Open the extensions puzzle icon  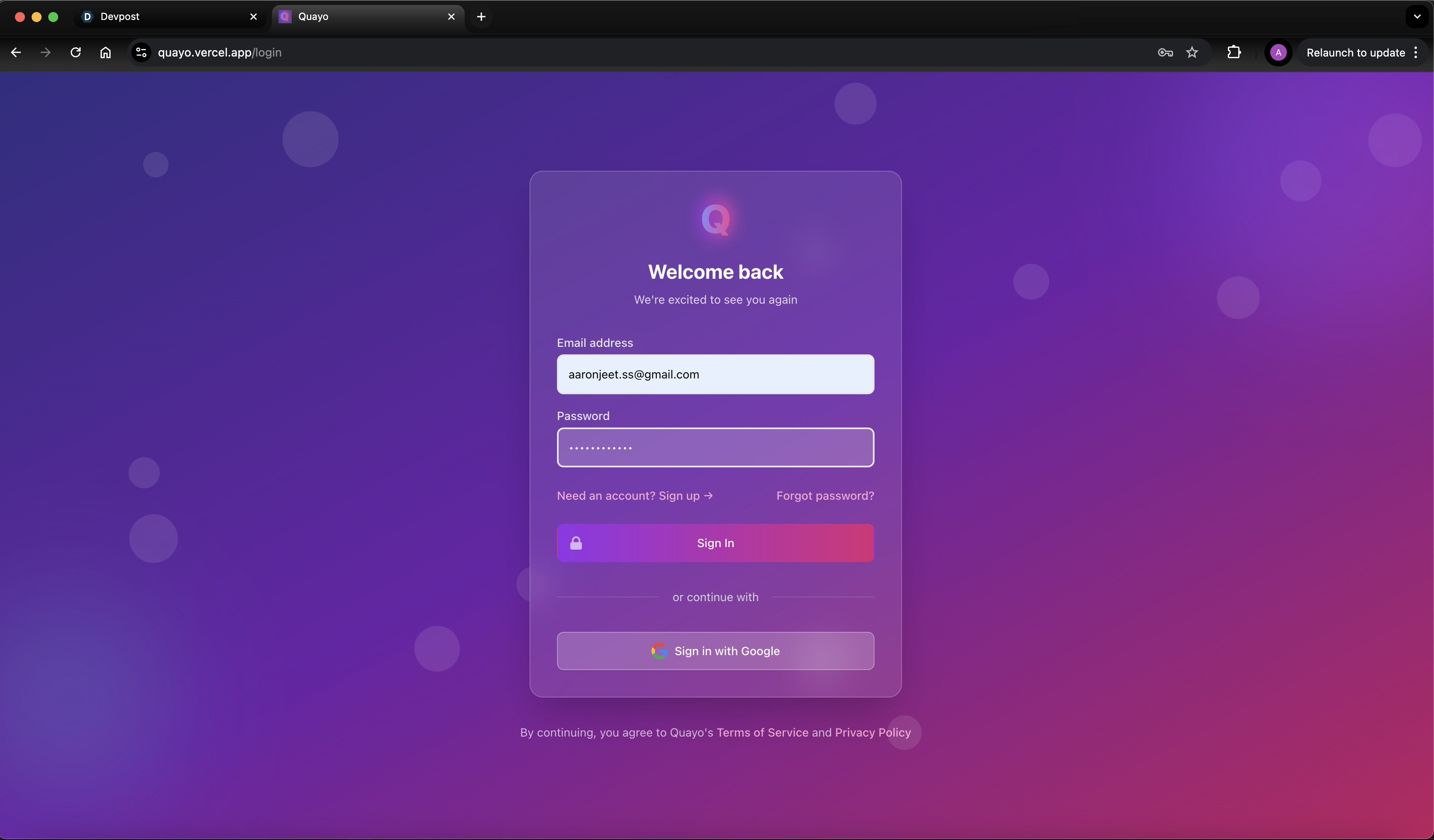pos(1234,52)
